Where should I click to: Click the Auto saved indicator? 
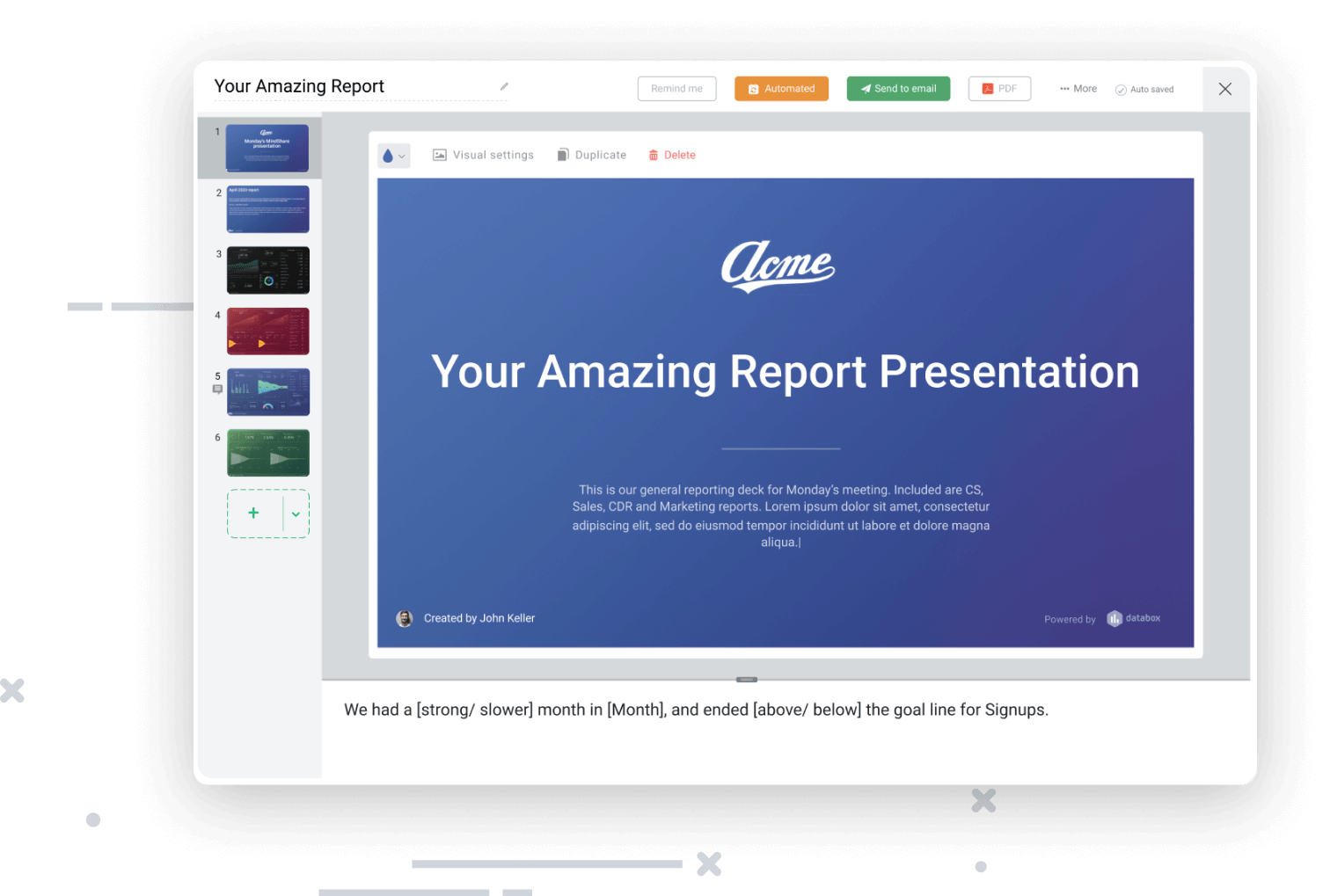click(x=1144, y=89)
